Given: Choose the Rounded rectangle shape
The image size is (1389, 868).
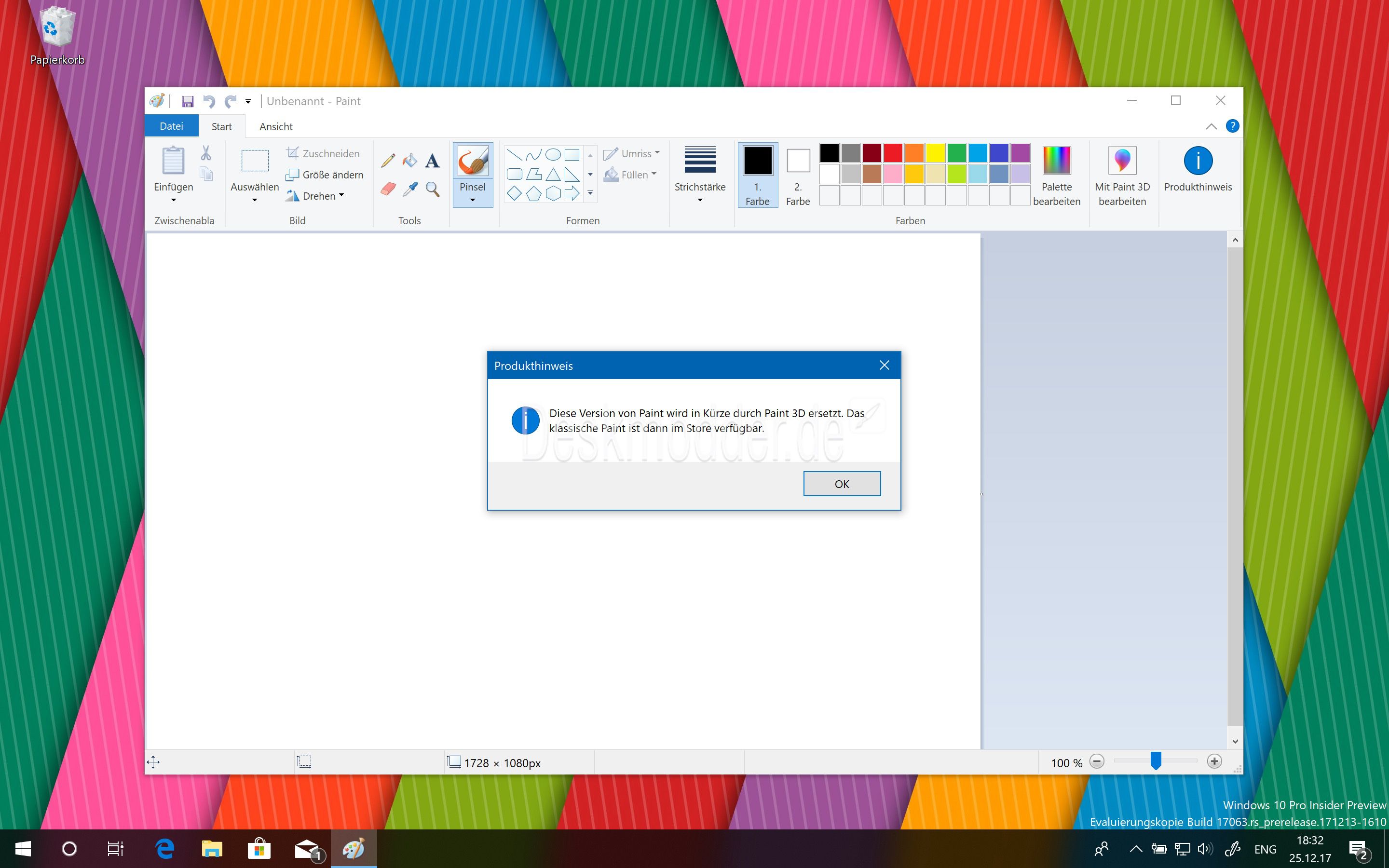Looking at the screenshot, I should [x=515, y=174].
